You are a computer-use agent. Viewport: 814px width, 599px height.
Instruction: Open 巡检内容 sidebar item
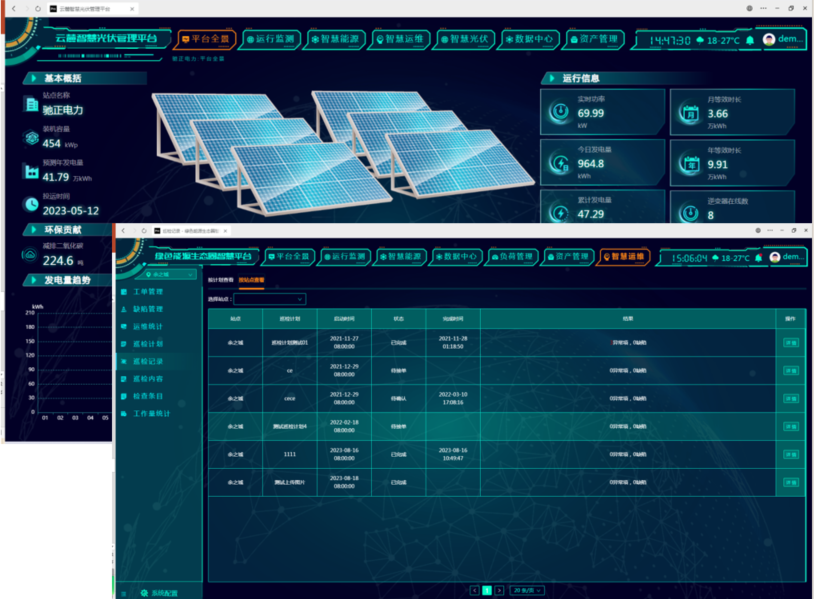(148, 379)
